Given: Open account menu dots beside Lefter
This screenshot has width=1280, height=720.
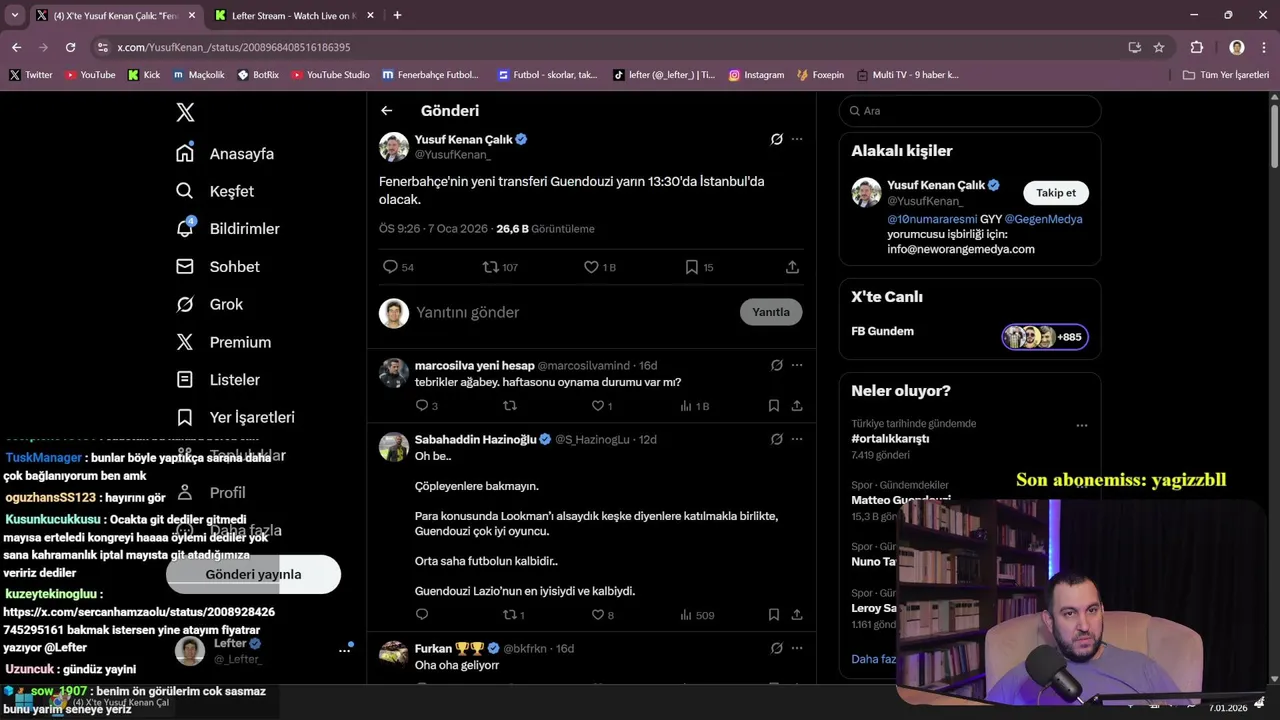Looking at the screenshot, I should (345, 650).
